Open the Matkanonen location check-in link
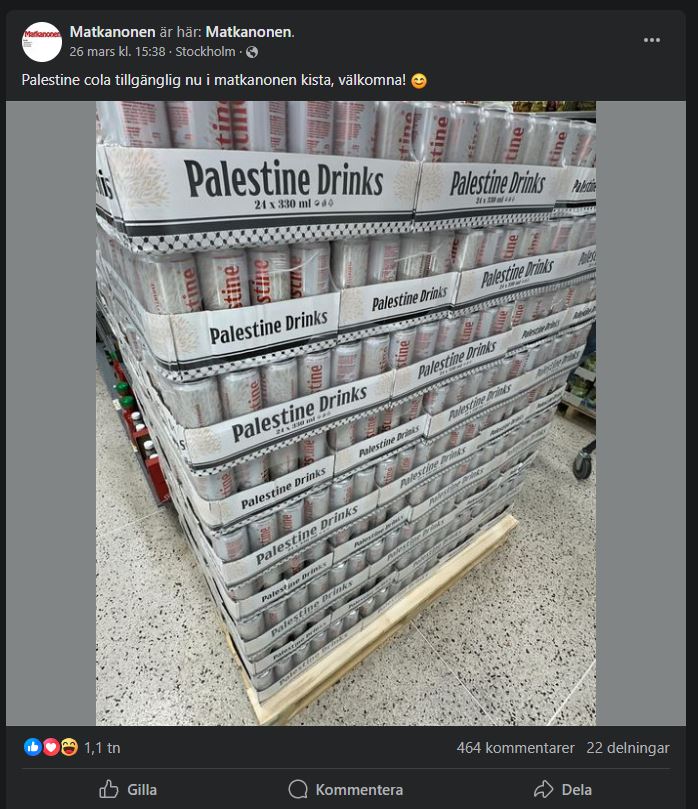Viewport: 698px width, 809px height. [248, 32]
